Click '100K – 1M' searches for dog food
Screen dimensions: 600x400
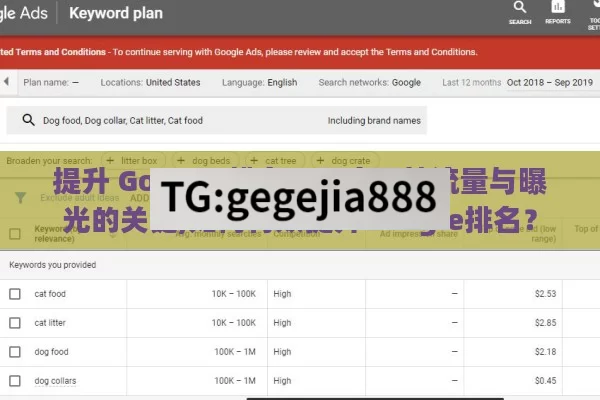[235, 352]
